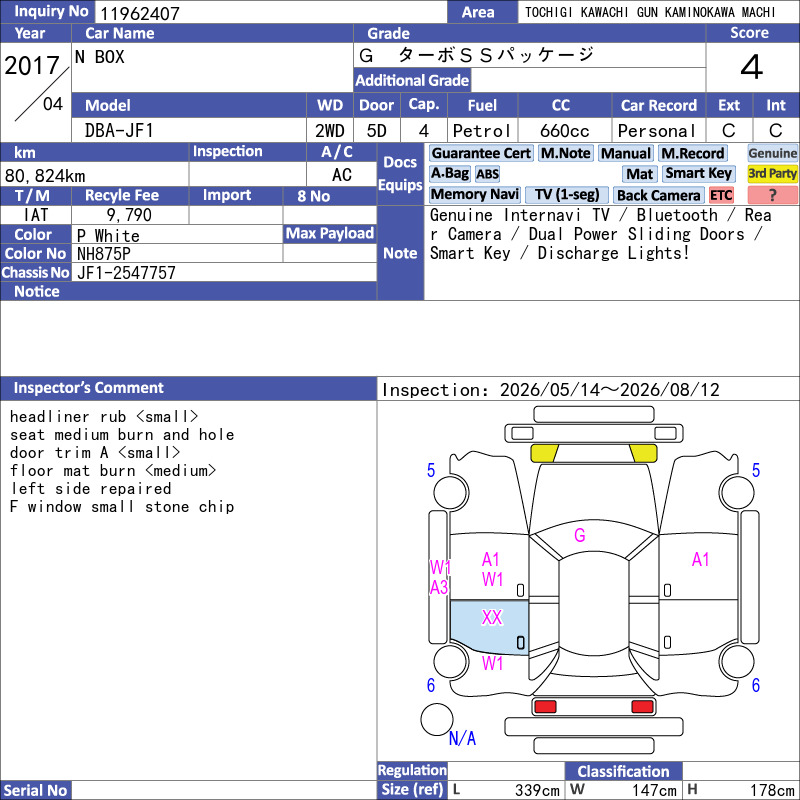Click the chassis number JF1-2547757
Viewport: 800px width, 800px height.
126,273
